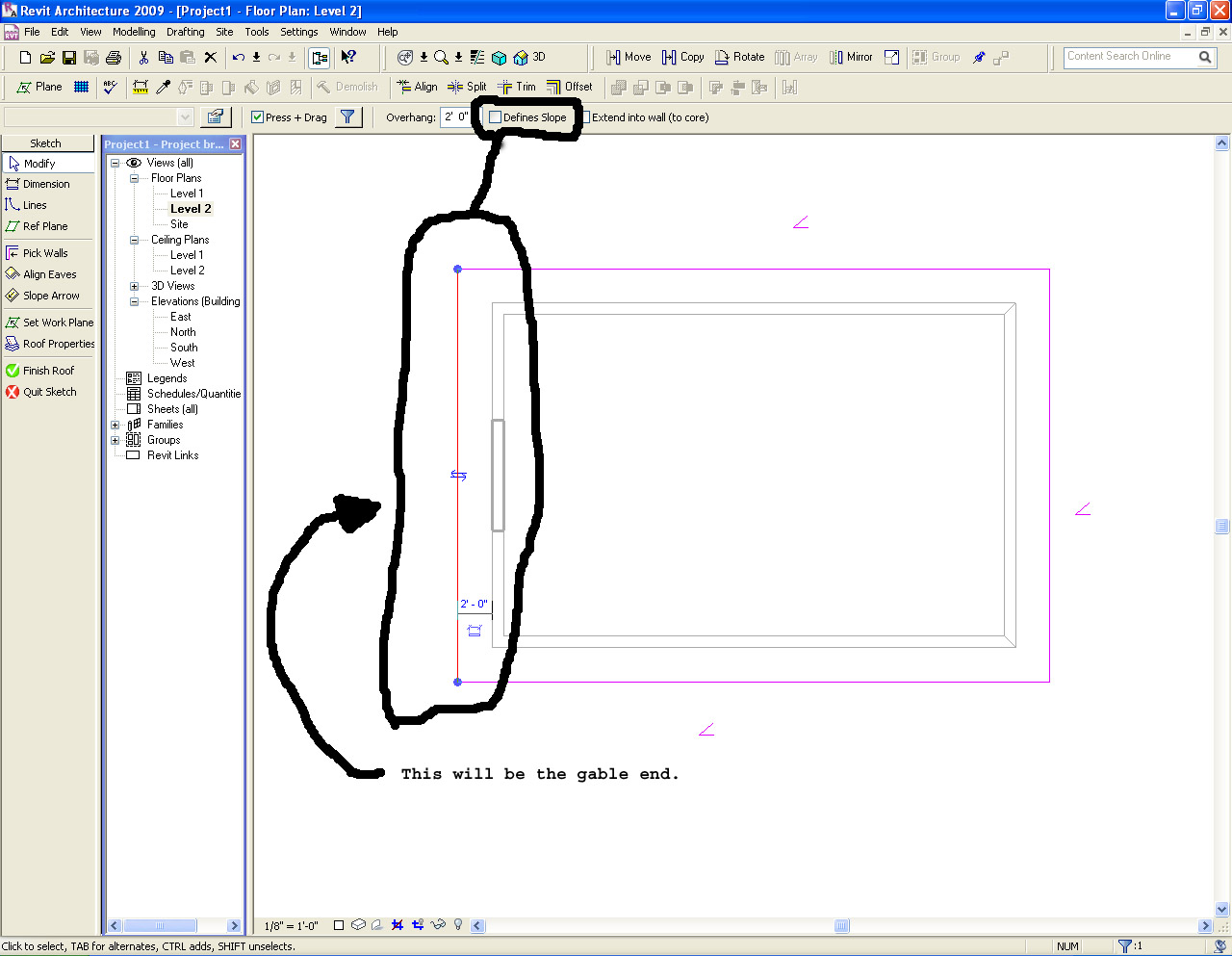Open the Window menu
1232x956 pixels.
pyautogui.click(x=347, y=32)
